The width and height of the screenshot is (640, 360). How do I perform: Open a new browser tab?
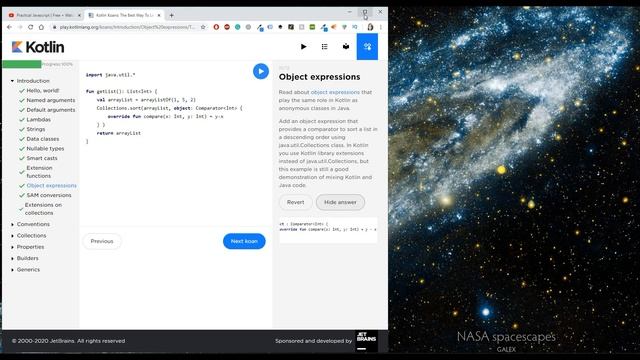pyautogui.click(x=171, y=15)
